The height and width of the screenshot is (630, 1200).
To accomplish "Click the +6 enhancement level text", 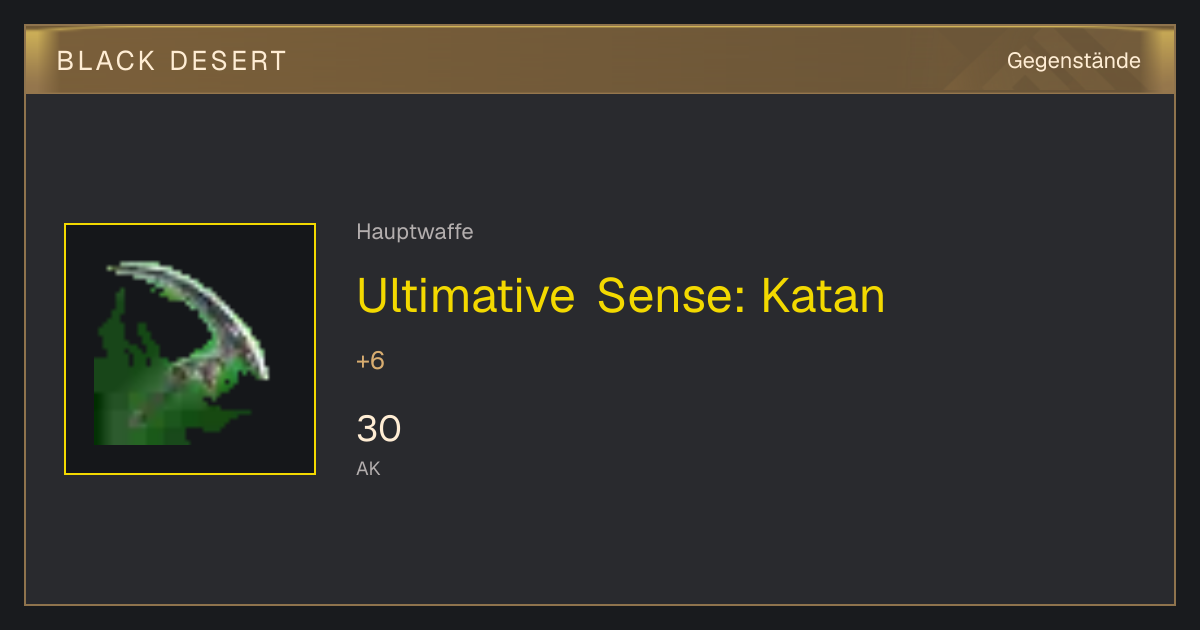I will [x=371, y=361].
